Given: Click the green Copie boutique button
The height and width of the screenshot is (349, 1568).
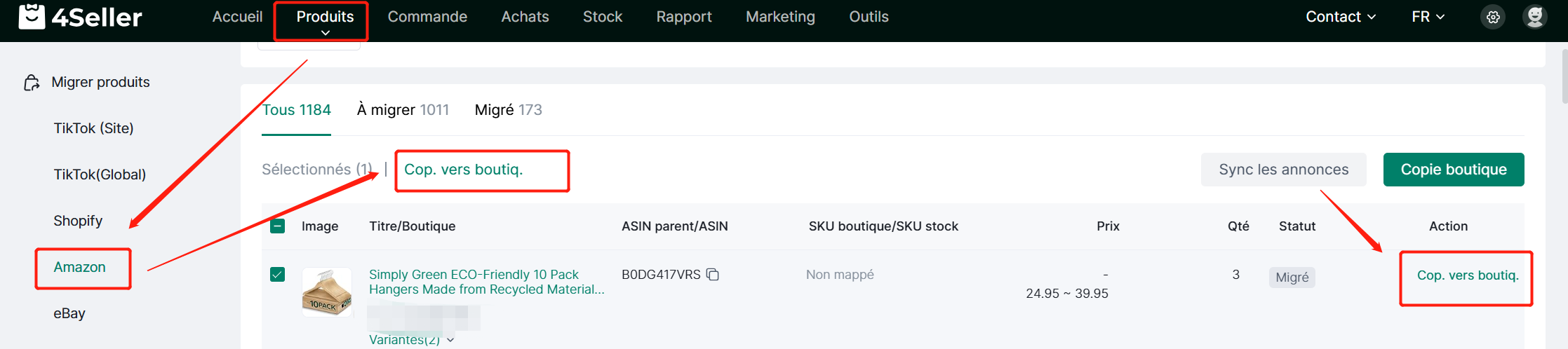Looking at the screenshot, I should [x=1454, y=170].
